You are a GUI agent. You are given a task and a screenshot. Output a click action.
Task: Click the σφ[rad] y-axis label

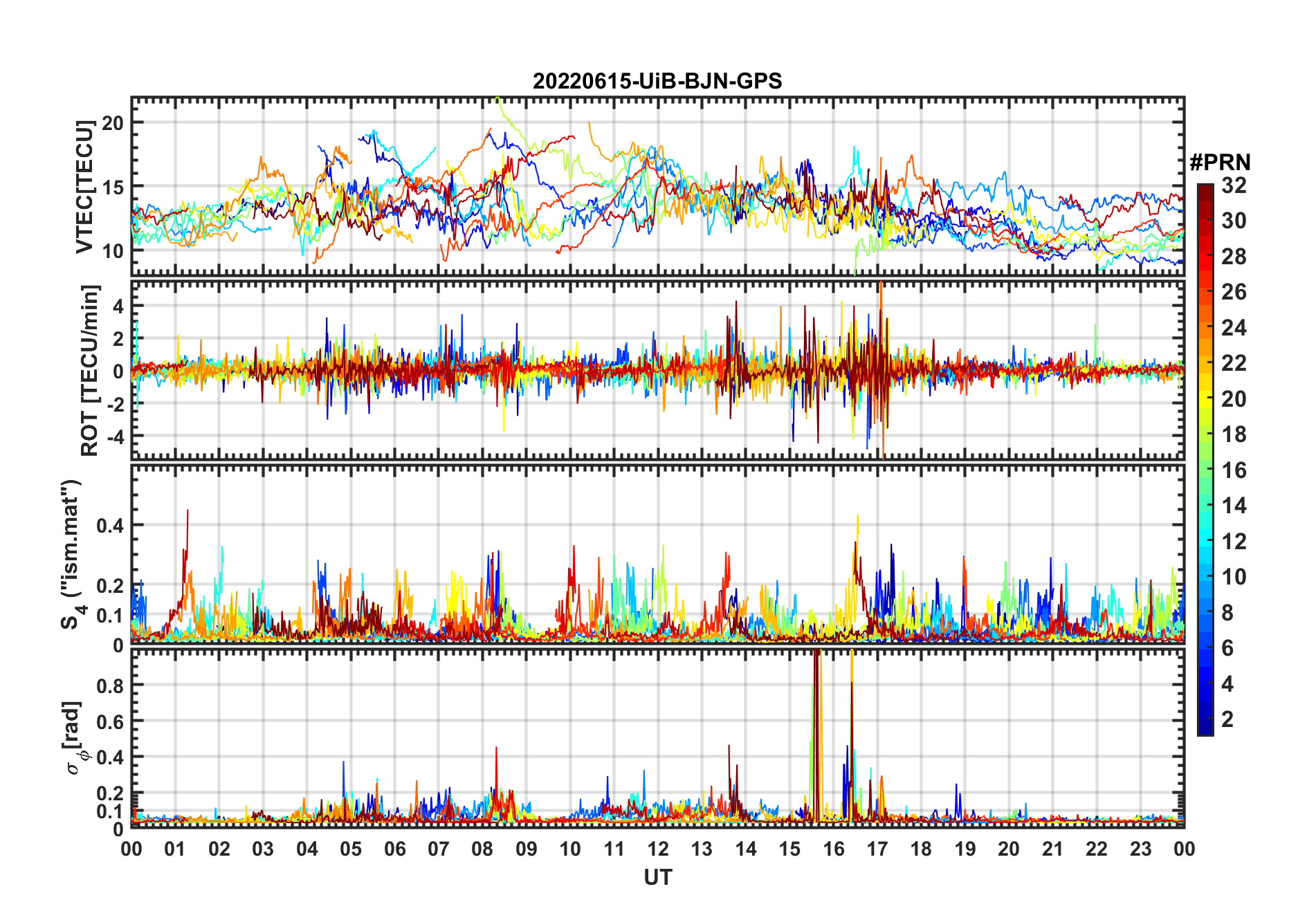point(75,738)
